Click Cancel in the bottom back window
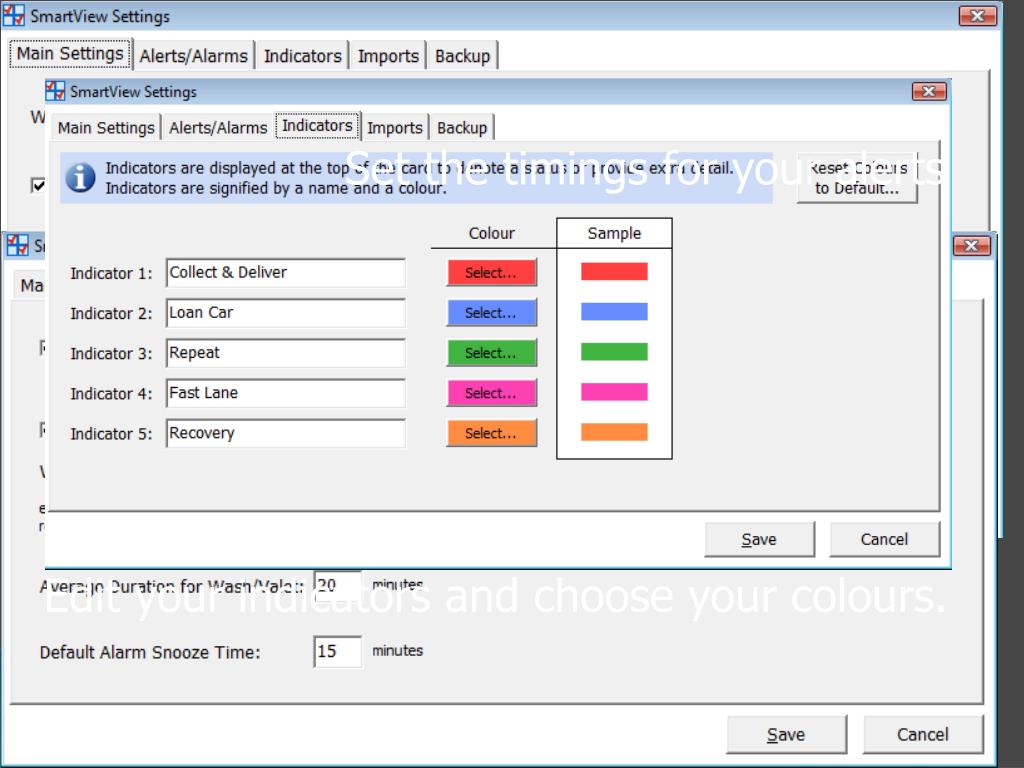Image resolution: width=1024 pixels, height=768 pixels. tap(923, 735)
